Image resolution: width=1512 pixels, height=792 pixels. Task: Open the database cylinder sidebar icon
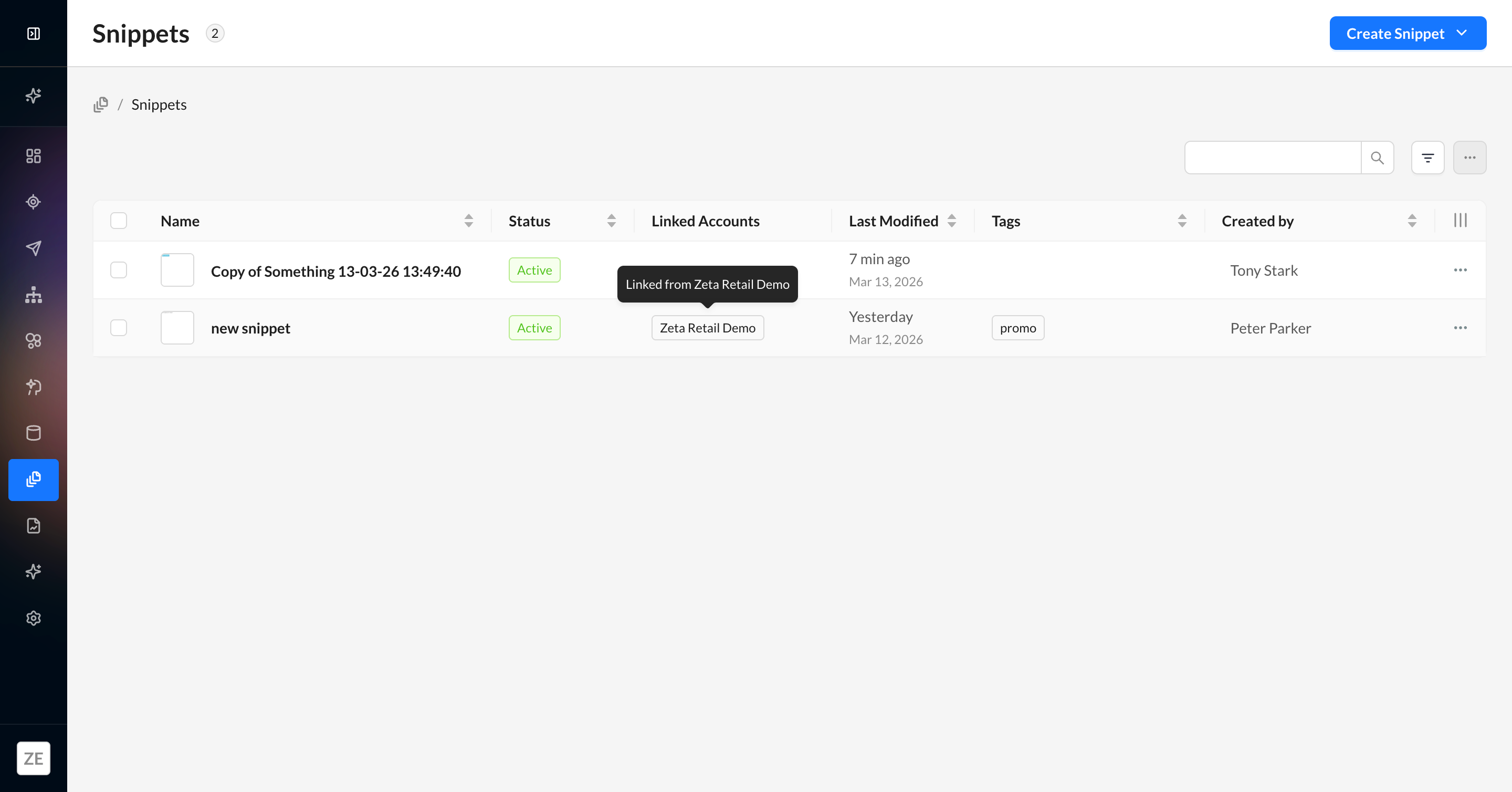click(34, 433)
